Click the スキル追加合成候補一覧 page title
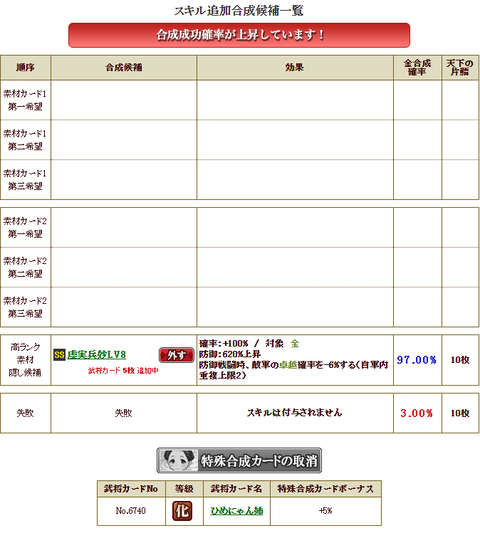The width and height of the screenshot is (480, 533). (239, 11)
